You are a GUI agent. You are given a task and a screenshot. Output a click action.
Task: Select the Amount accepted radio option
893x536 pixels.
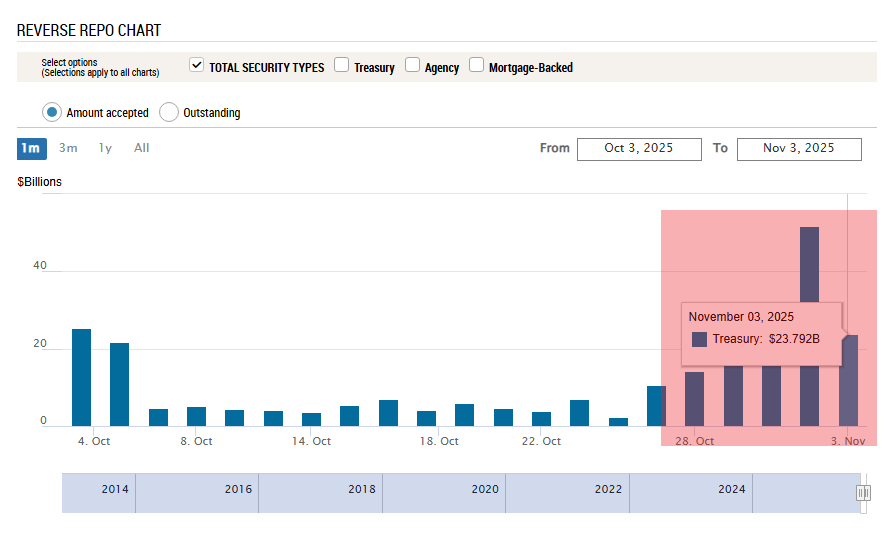click(52, 112)
